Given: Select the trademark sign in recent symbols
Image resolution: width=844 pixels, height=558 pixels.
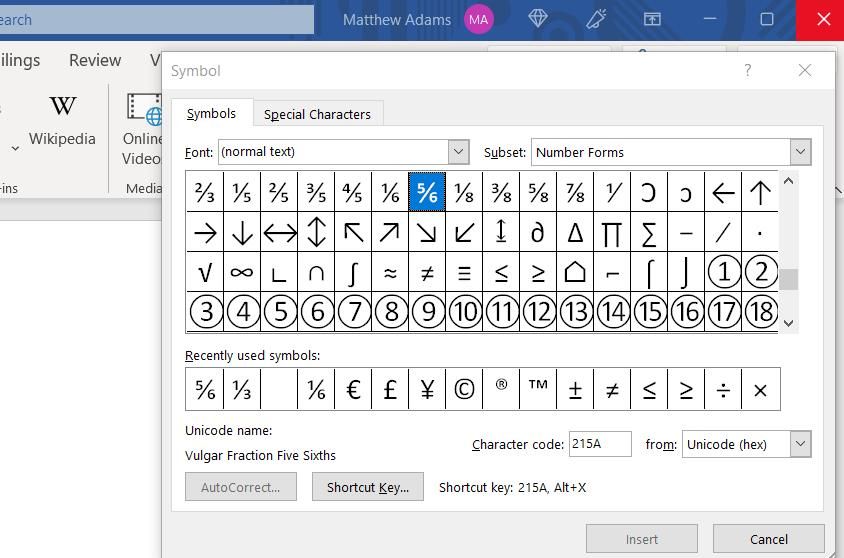Looking at the screenshot, I should [x=538, y=389].
